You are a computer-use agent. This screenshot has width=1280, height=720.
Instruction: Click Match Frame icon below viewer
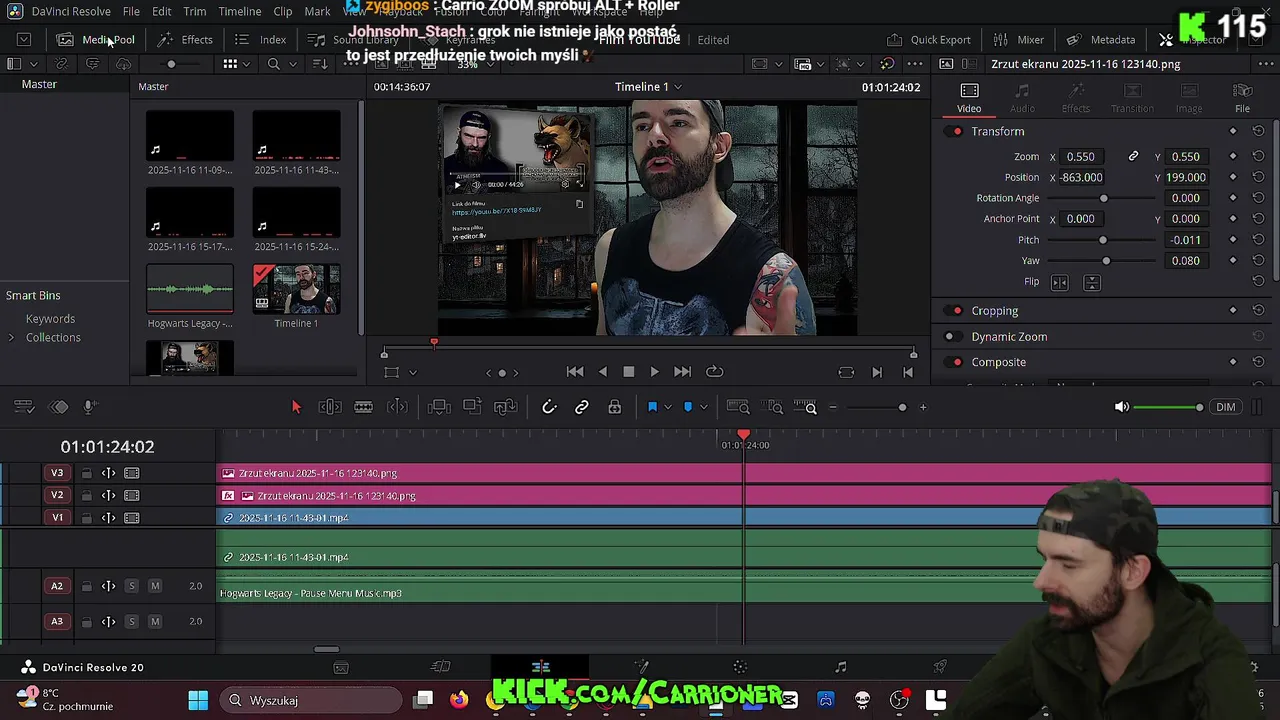pos(846,372)
